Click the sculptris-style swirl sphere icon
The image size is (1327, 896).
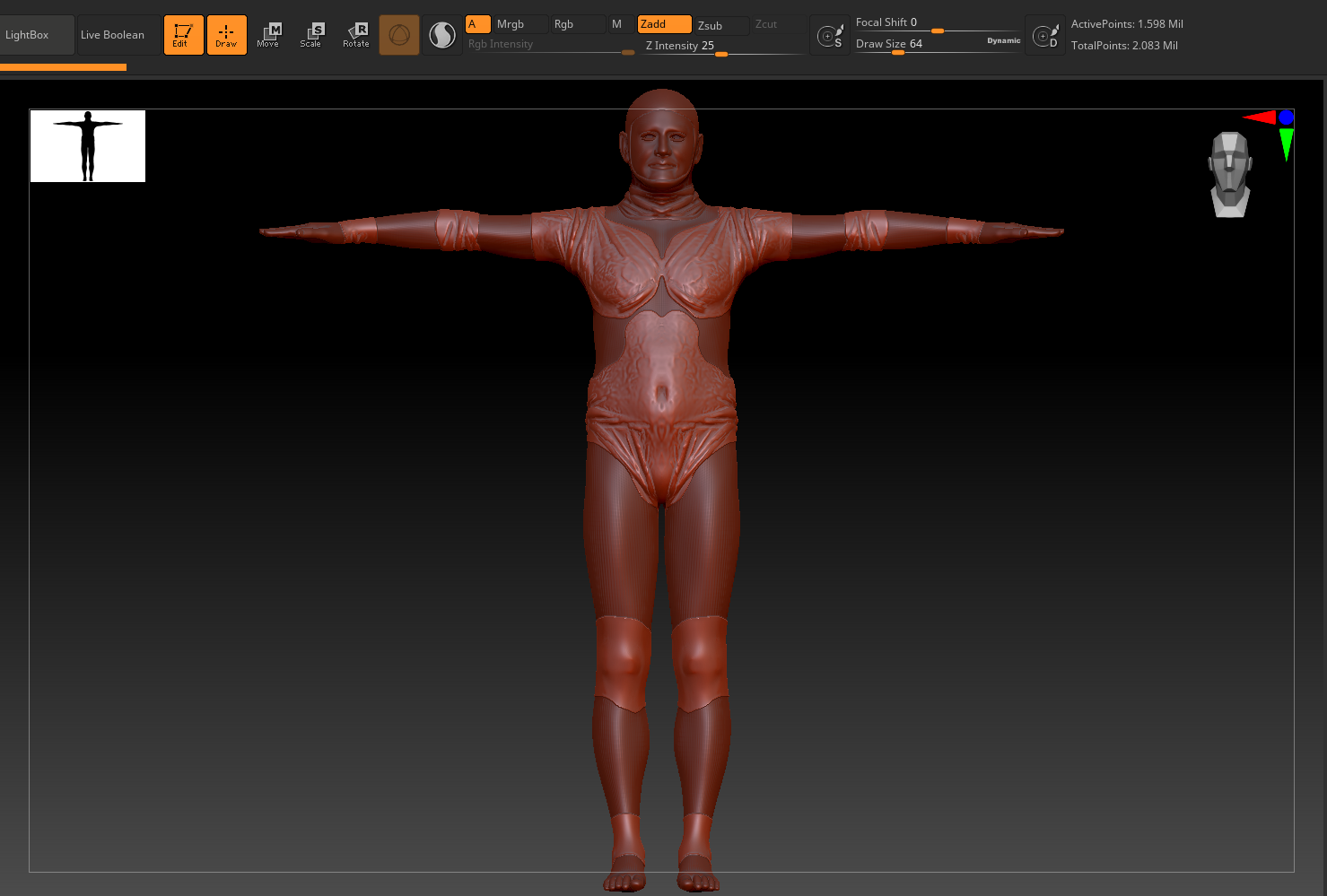coord(441,35)
